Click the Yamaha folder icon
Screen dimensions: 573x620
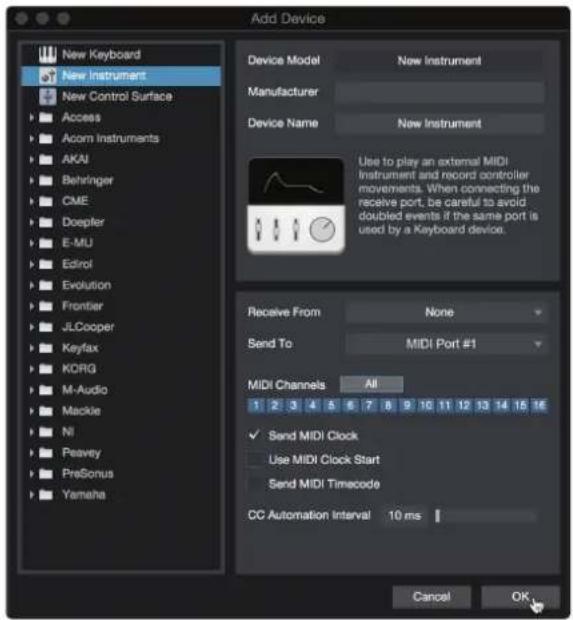pyautogui.click(x=46, y=495)
